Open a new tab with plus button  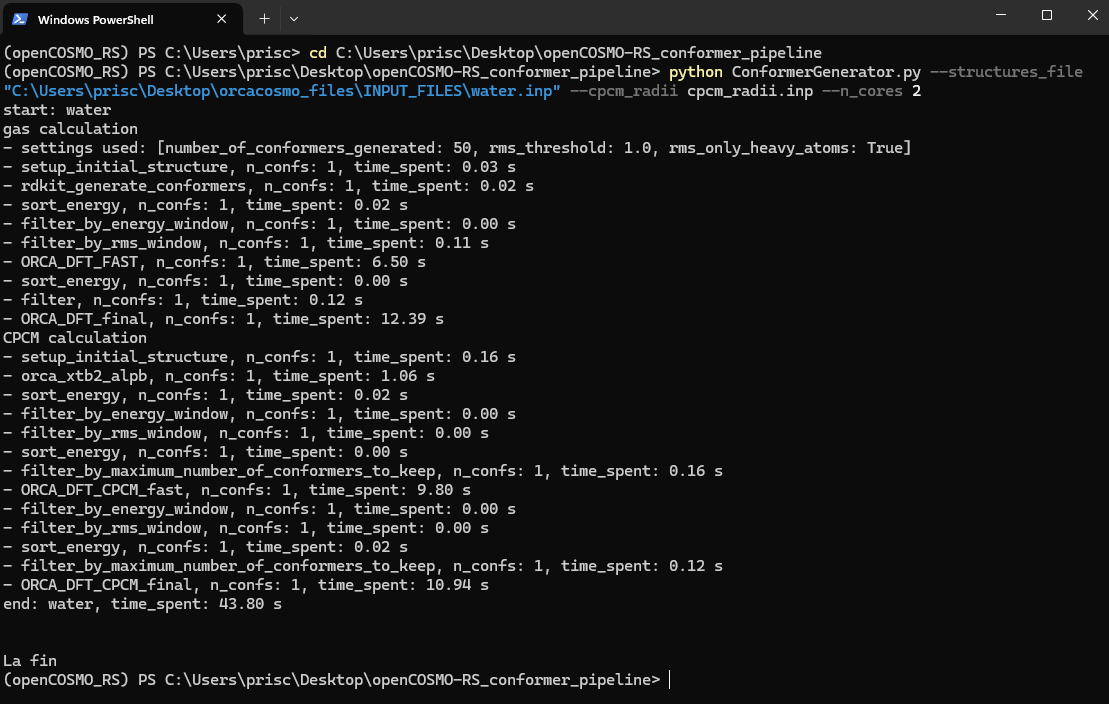coord(264,19)
